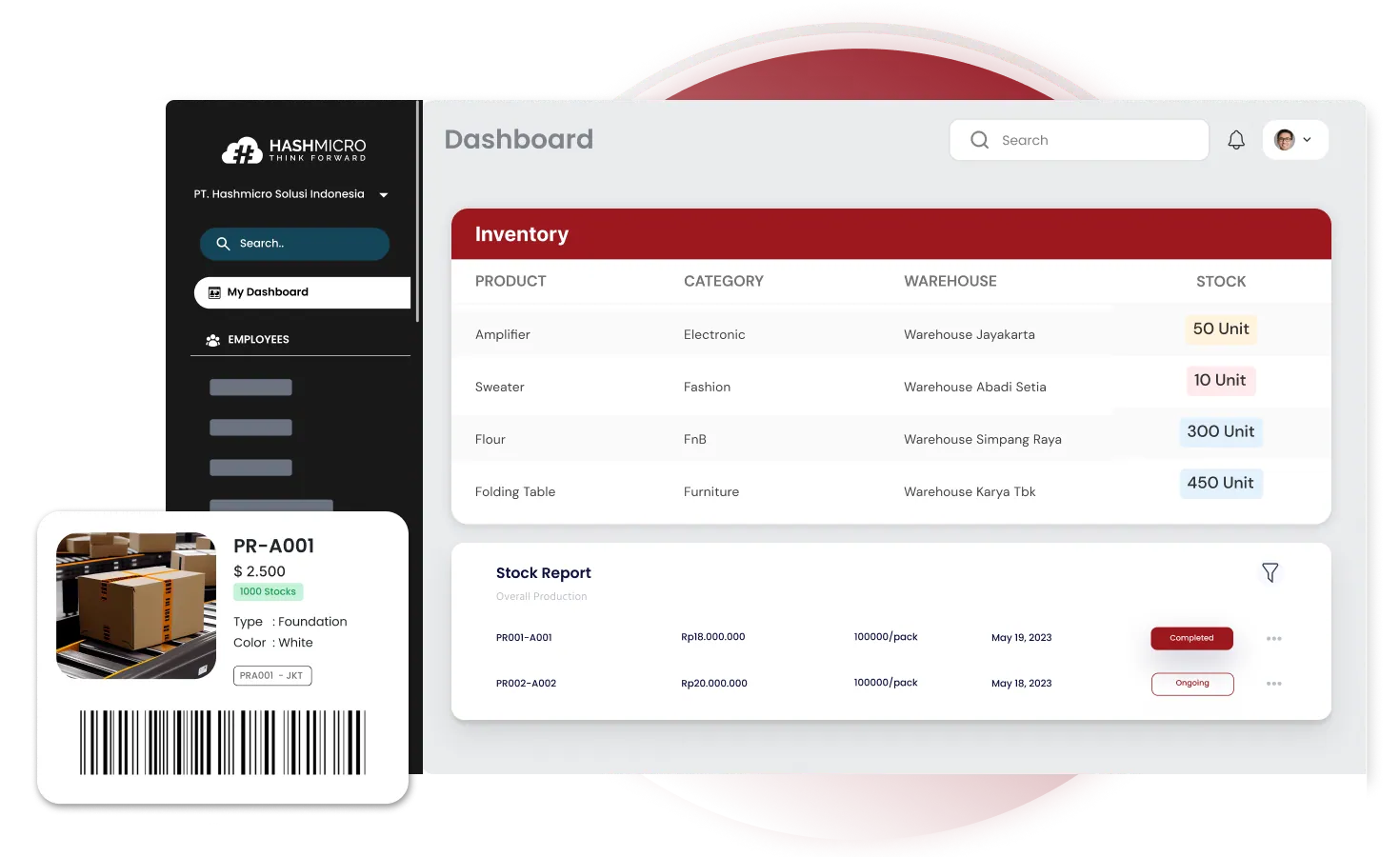The image size is (1400, 857).
Task: Click inside the sidebar Search field
Action: 294,244
